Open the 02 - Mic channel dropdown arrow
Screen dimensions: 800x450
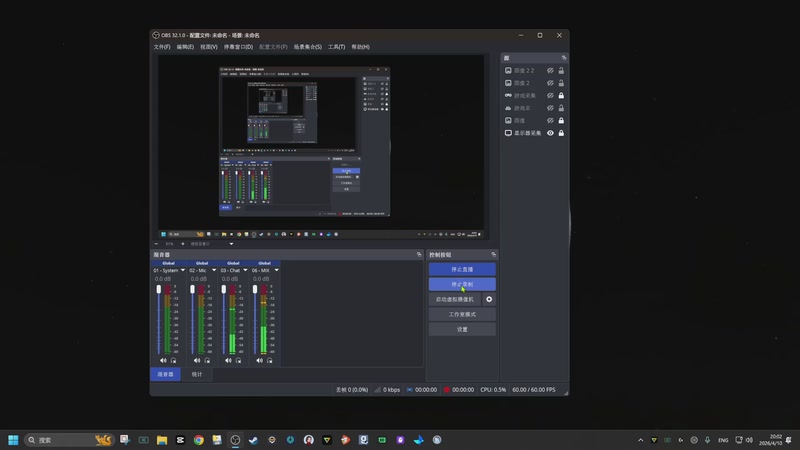click(x=215, y=270)
